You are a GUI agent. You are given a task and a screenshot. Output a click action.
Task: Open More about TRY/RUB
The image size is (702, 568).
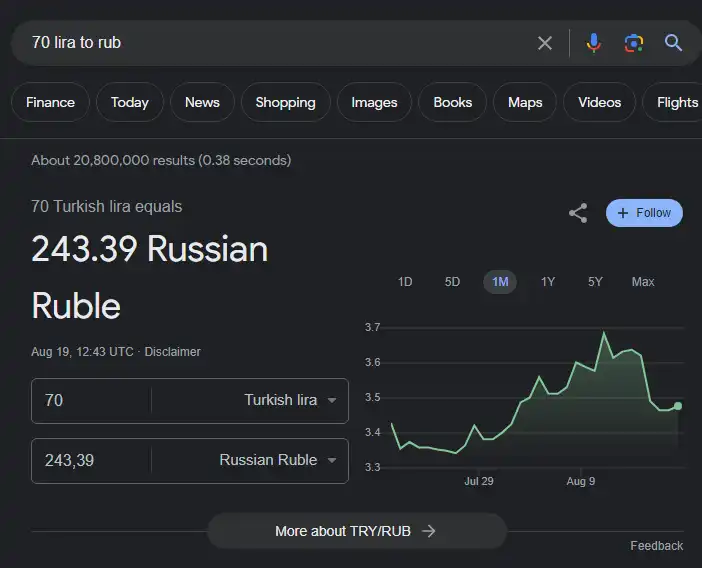coord(356,531)
